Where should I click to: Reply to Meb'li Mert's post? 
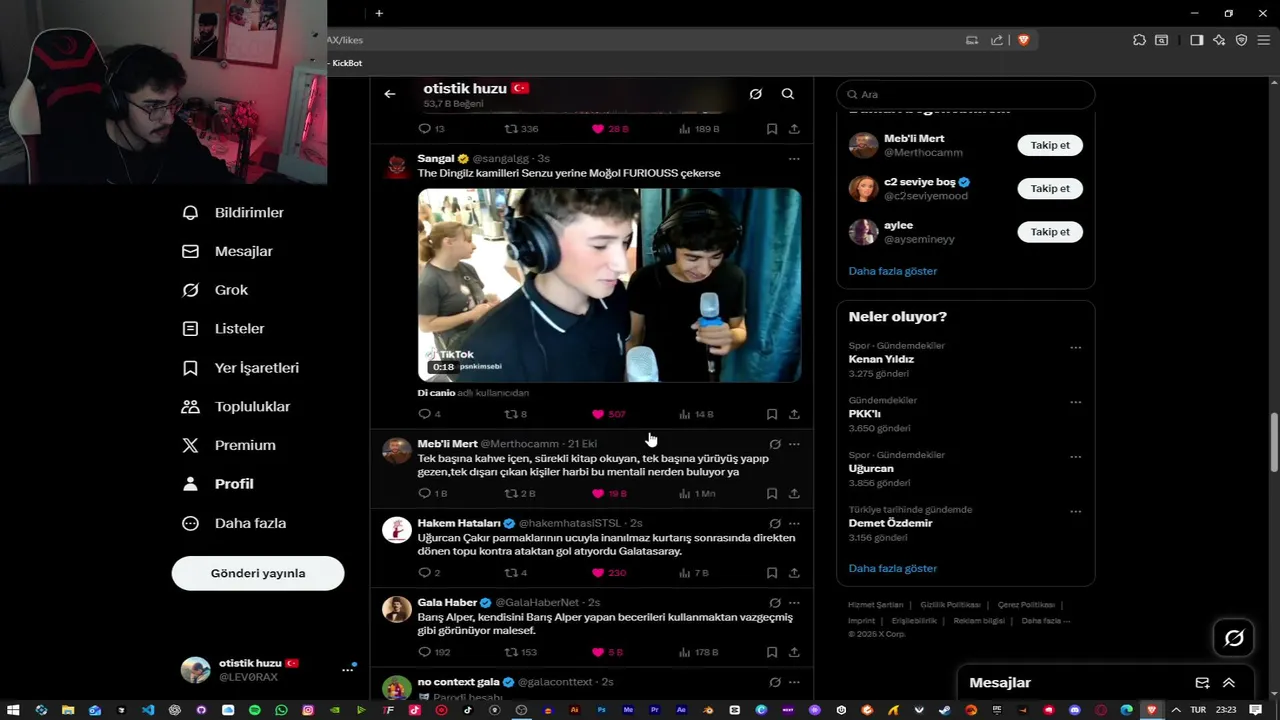tap(424, 493)
